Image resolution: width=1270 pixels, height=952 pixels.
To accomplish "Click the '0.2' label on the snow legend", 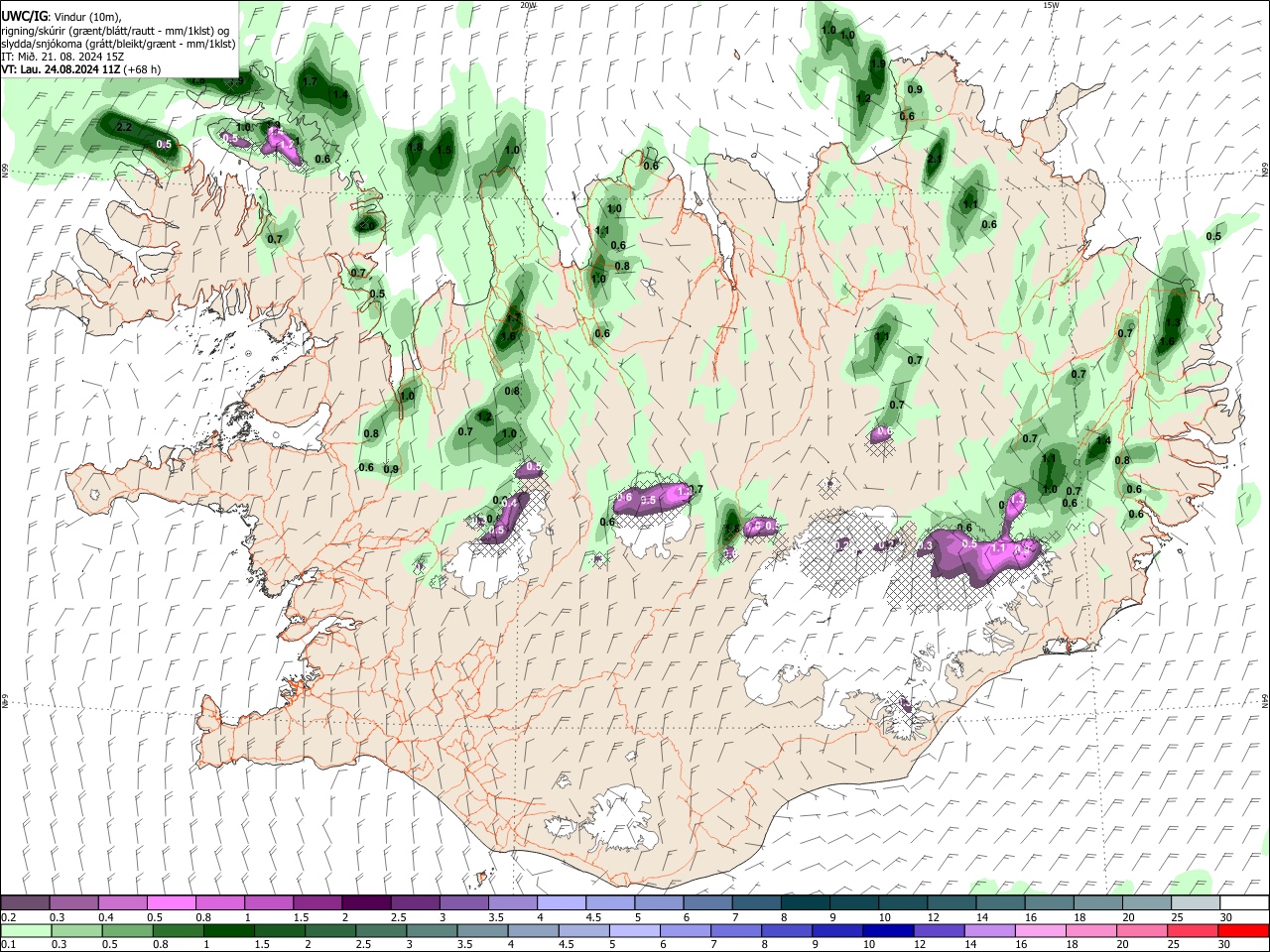I will click(x=9, y=917).
